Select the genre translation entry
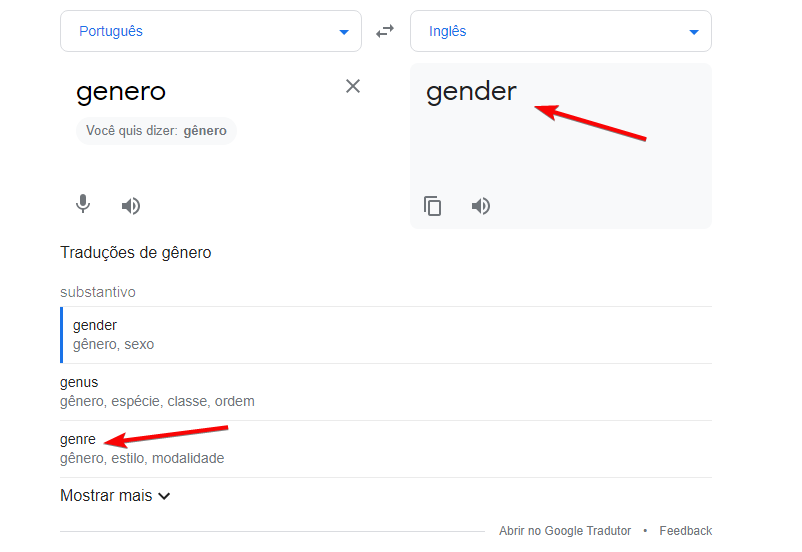 78,439
